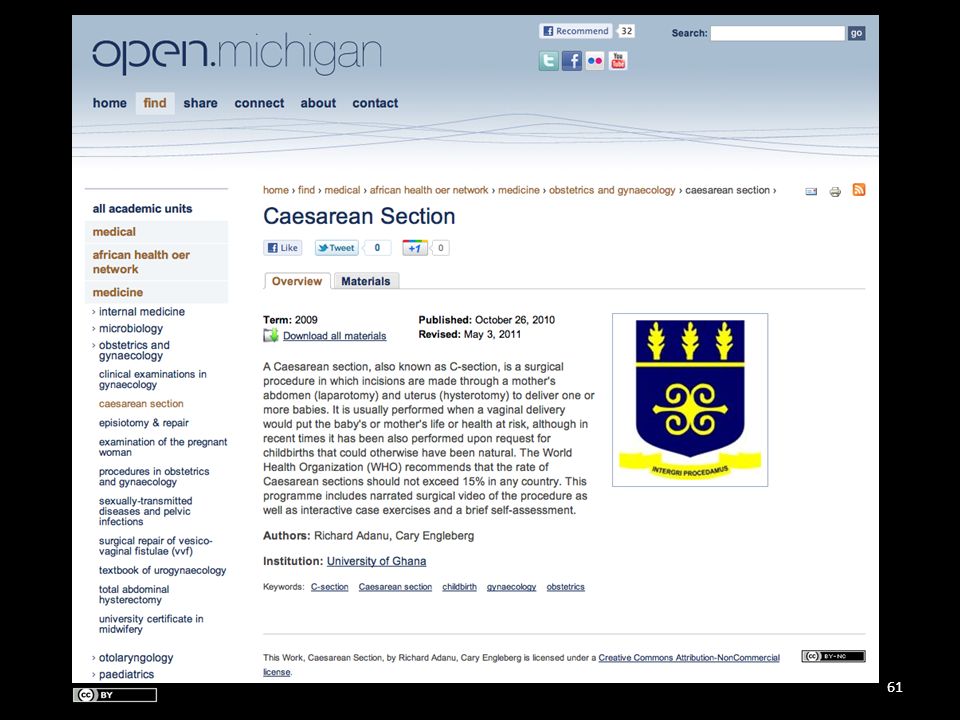960x720 pixels.
Task: Click the download materials green arrow icon
Action: point(271,335)
